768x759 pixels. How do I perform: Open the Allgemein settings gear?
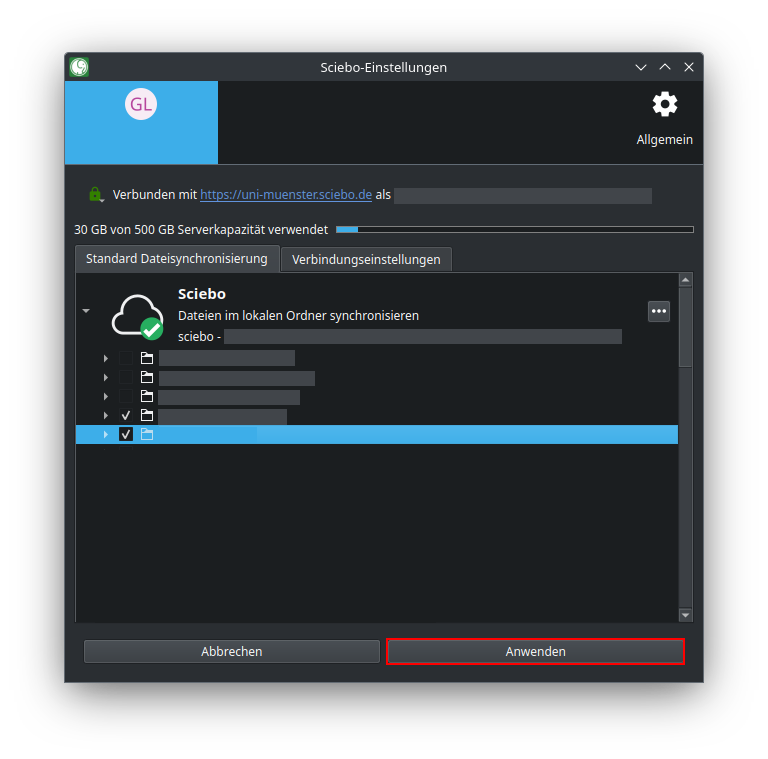tap(664, 104)
